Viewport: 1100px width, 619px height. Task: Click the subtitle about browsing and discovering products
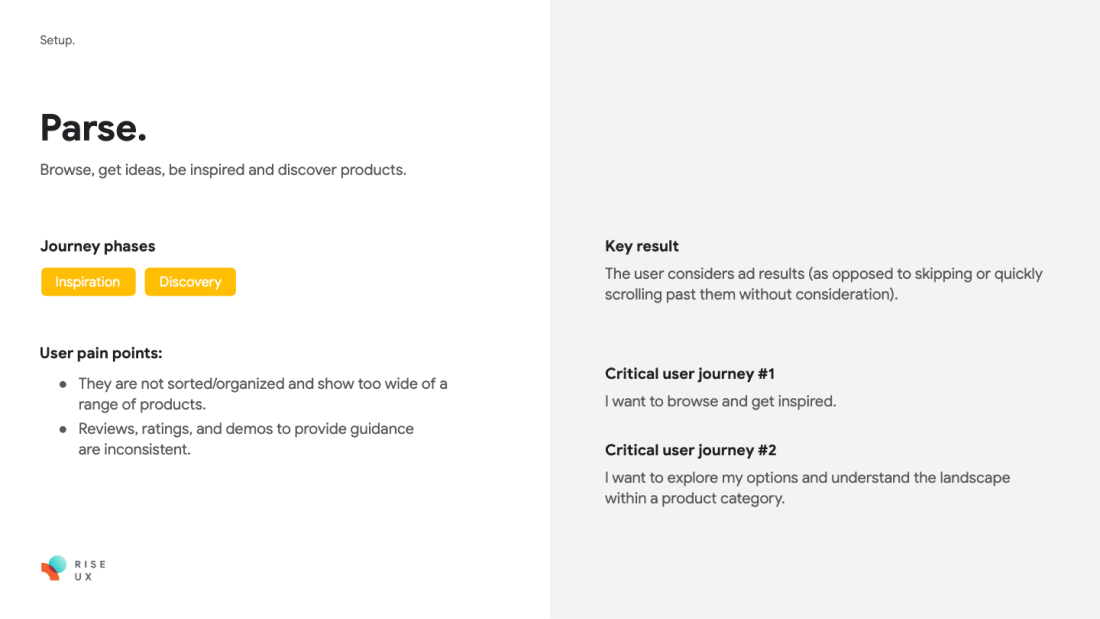pyautogui.click(x=223, y=170)
